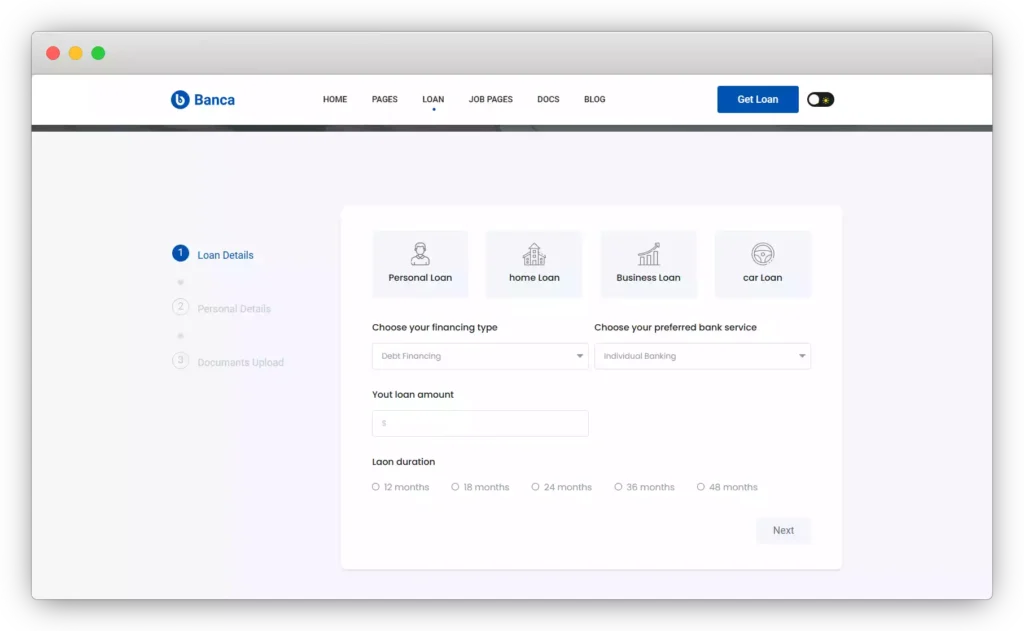Select the home Loan building icon
The image size is (1024, 631).
534,254
